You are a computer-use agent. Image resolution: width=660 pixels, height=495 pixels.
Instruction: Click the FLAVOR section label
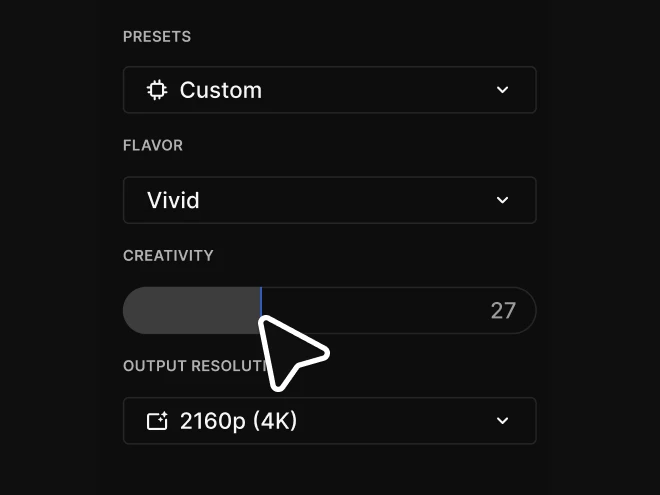[153, 146]
